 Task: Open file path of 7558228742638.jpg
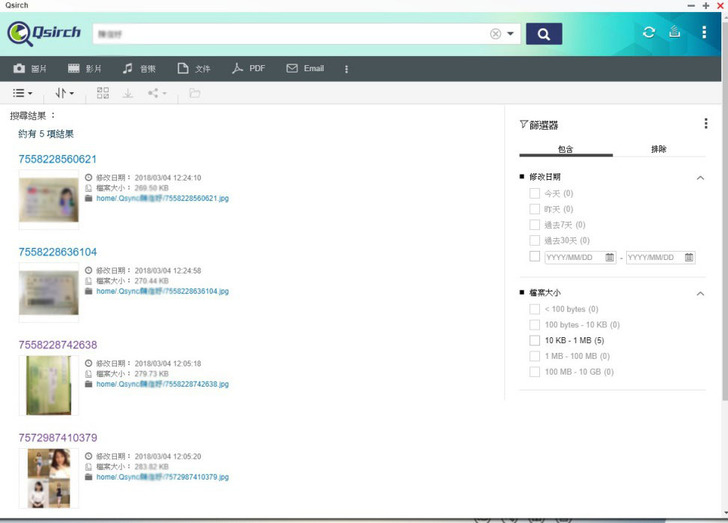pyautogui.click(x=162, y=384)
